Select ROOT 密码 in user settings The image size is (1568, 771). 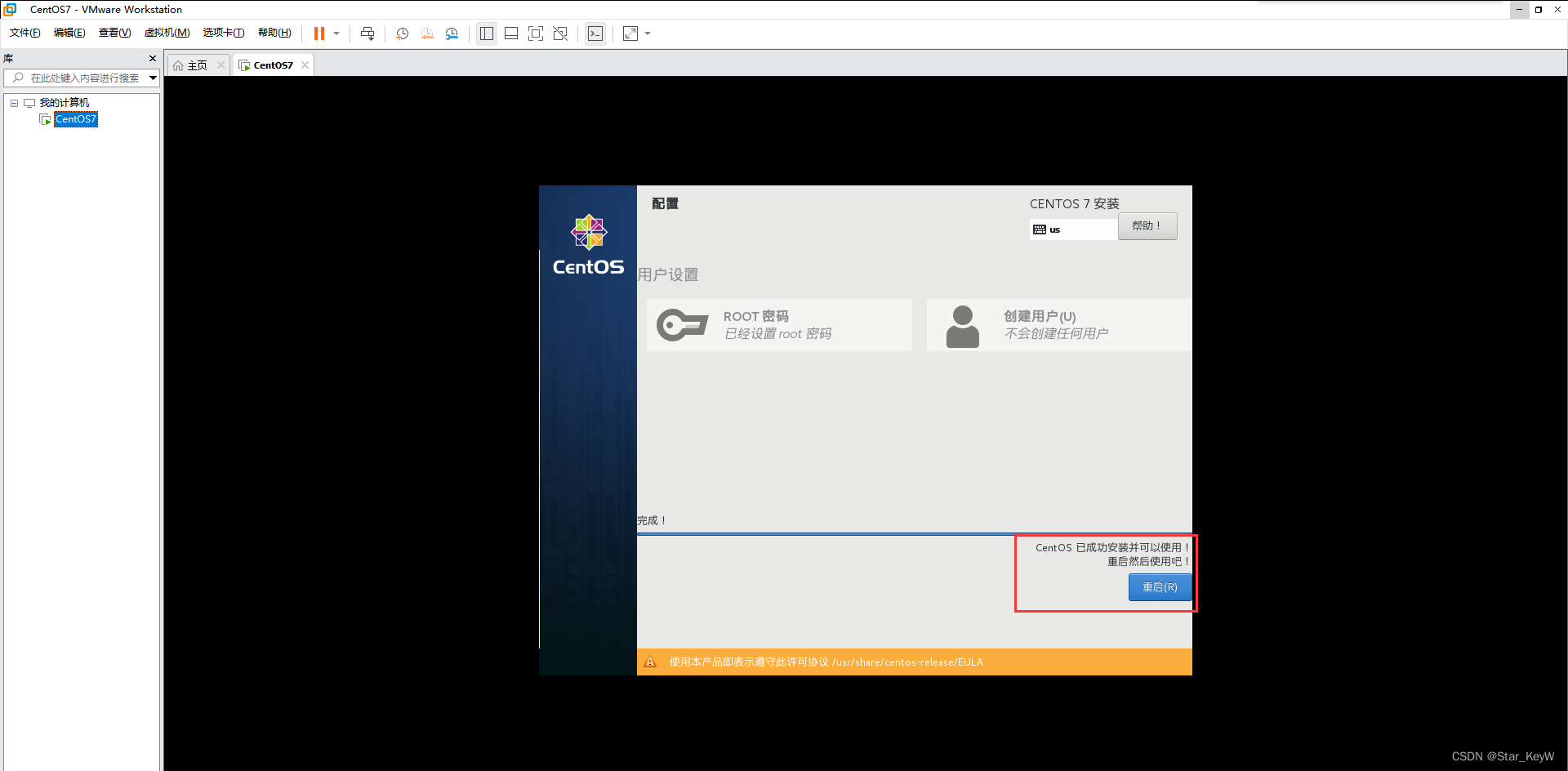coord(778,324)
